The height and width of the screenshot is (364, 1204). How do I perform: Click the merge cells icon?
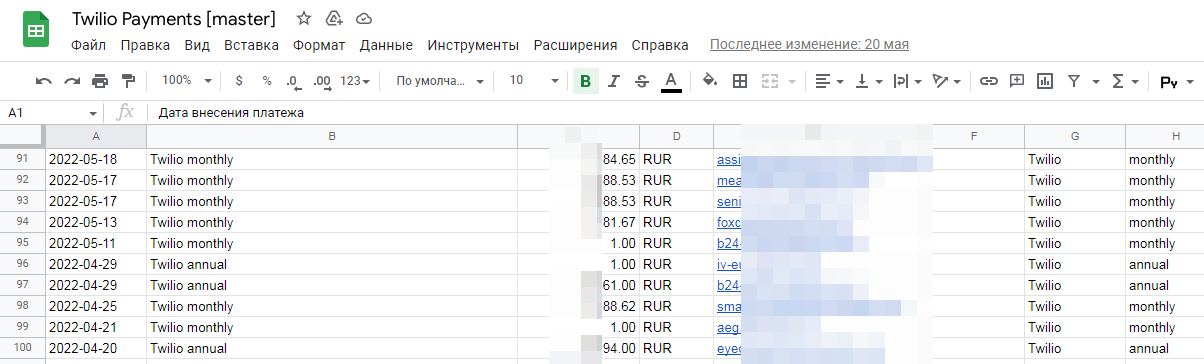(770, 81)
